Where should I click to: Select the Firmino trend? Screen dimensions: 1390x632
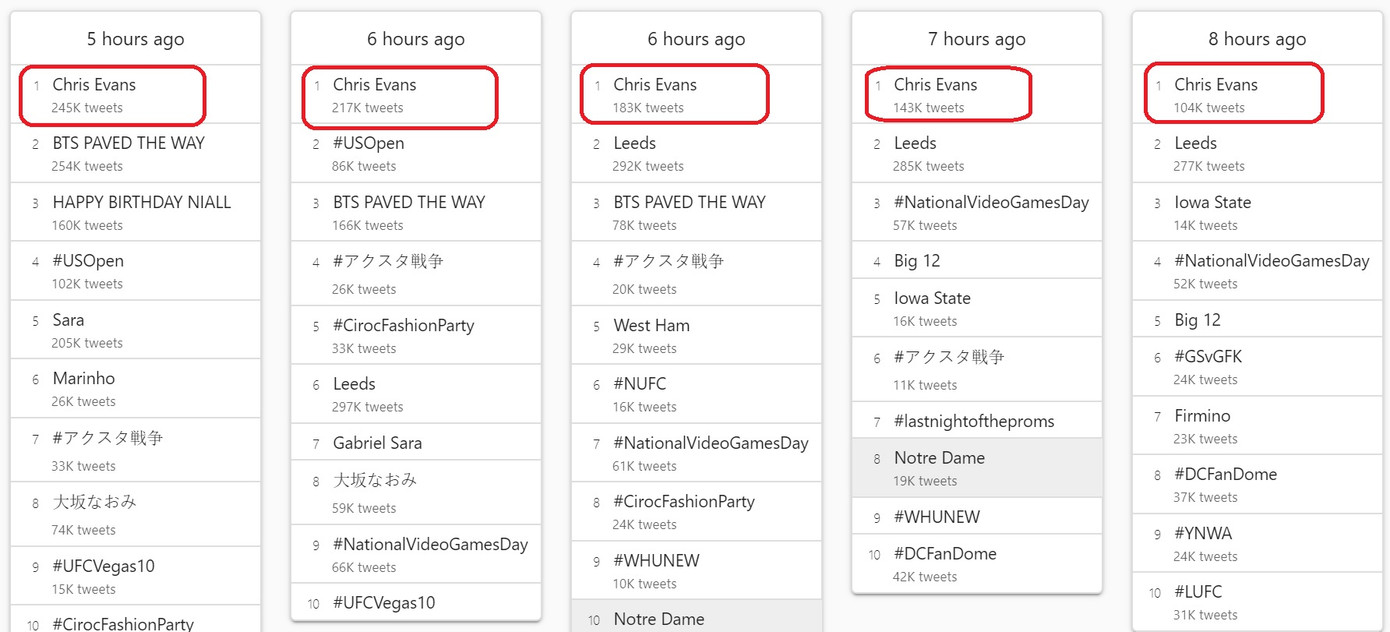point(1202,416)
